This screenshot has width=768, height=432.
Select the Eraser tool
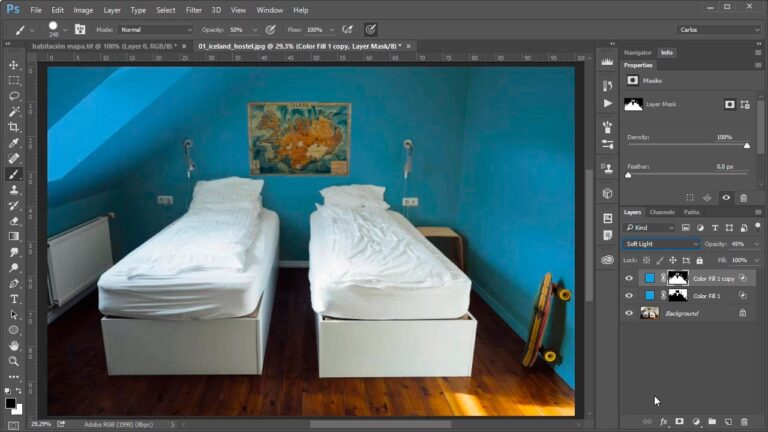coord(14,221)
